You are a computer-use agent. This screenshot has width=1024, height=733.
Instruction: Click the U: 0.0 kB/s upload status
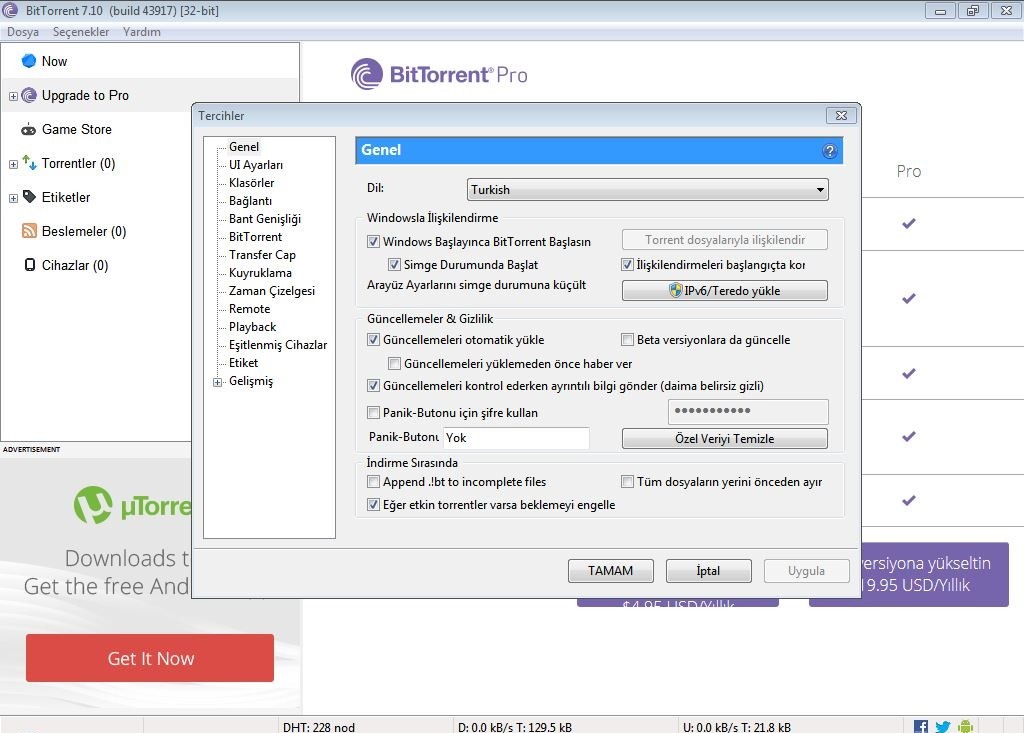(737, 726)
